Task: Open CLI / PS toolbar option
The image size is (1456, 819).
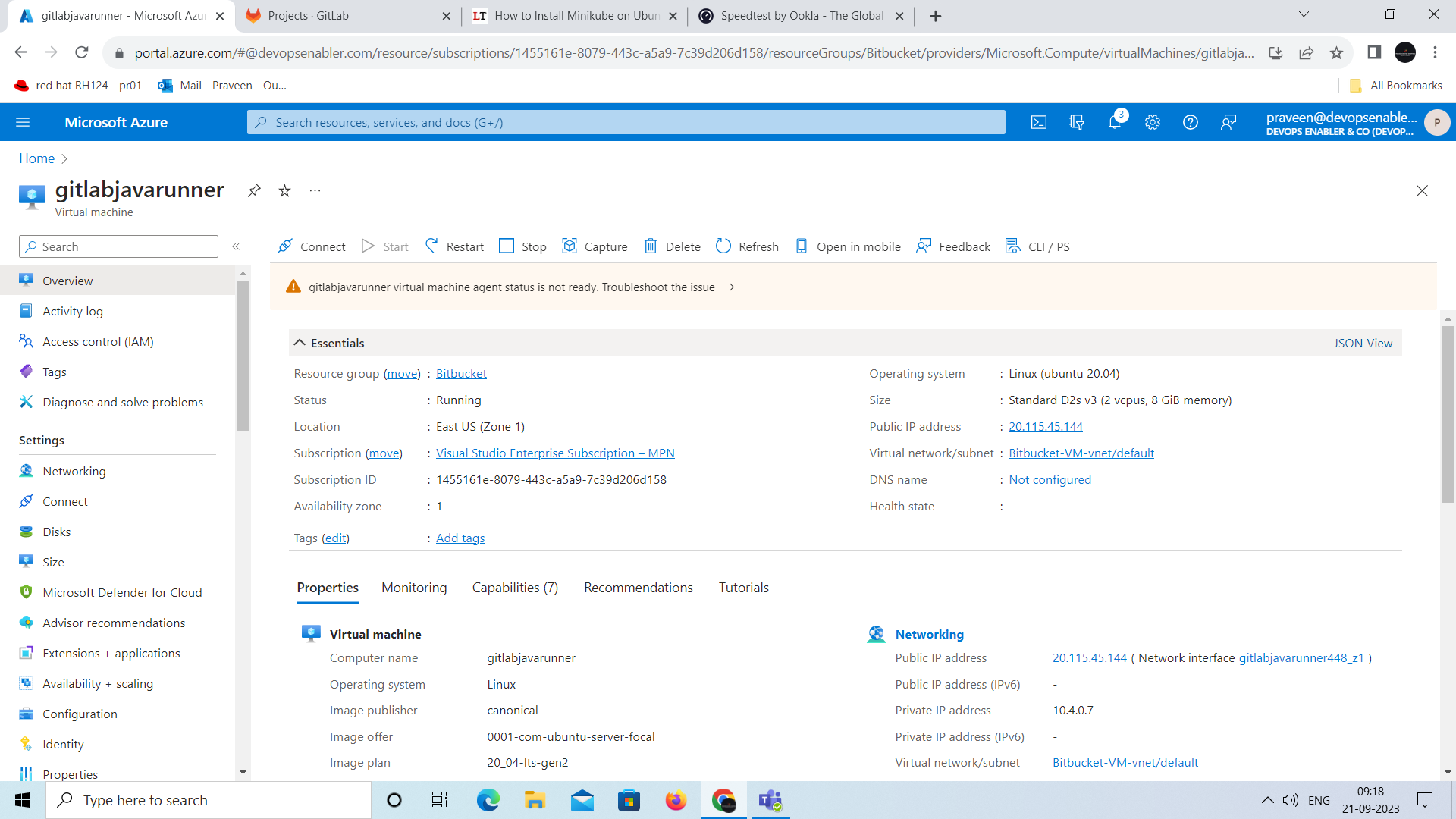Action: click(x=1037, y=246)
